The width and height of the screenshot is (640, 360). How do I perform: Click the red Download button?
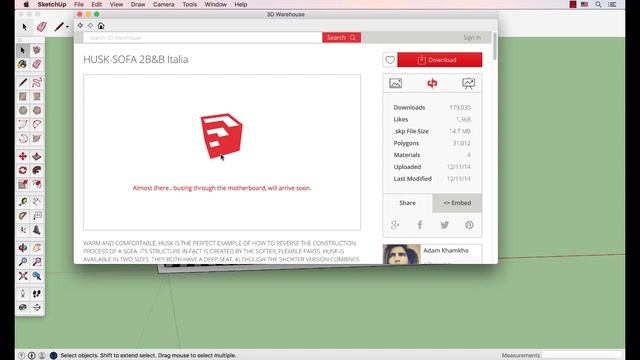[440, 60]
